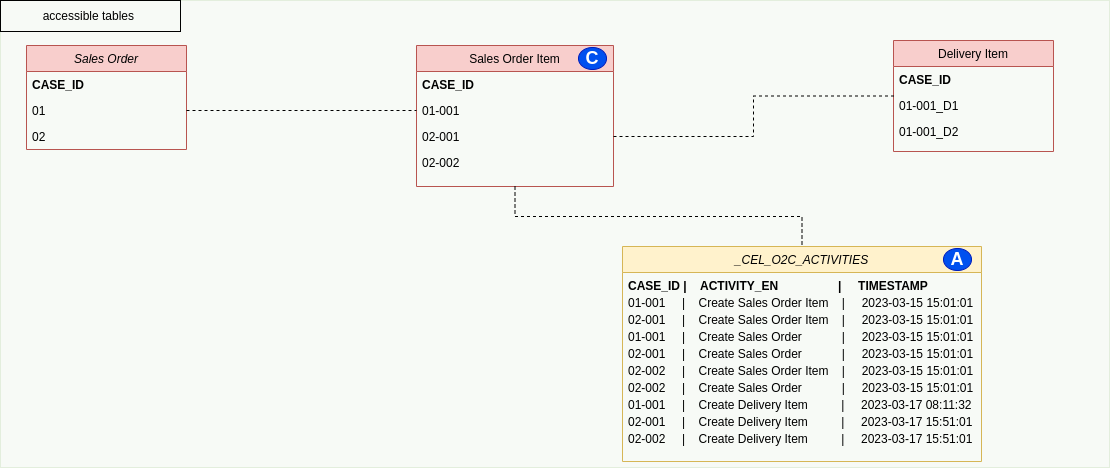Select the 02-002 Create Delivery Item row

(800, 439)
